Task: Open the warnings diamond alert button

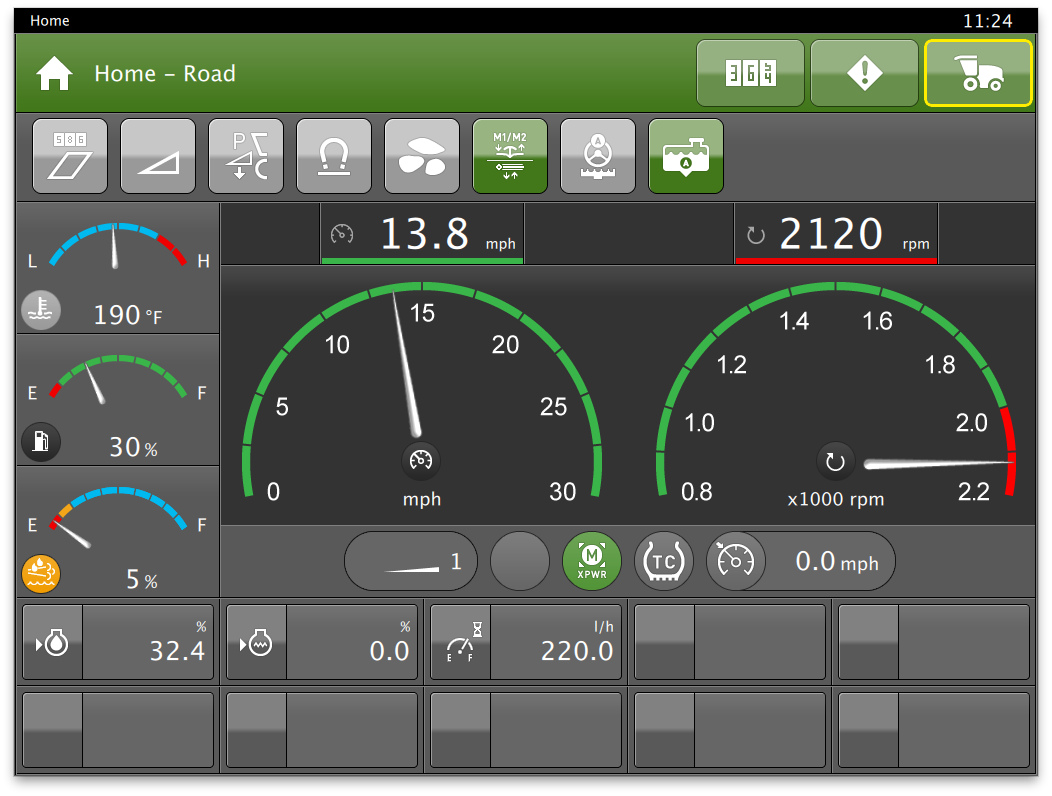Action: pyautogui.click(x=864, y=73)
